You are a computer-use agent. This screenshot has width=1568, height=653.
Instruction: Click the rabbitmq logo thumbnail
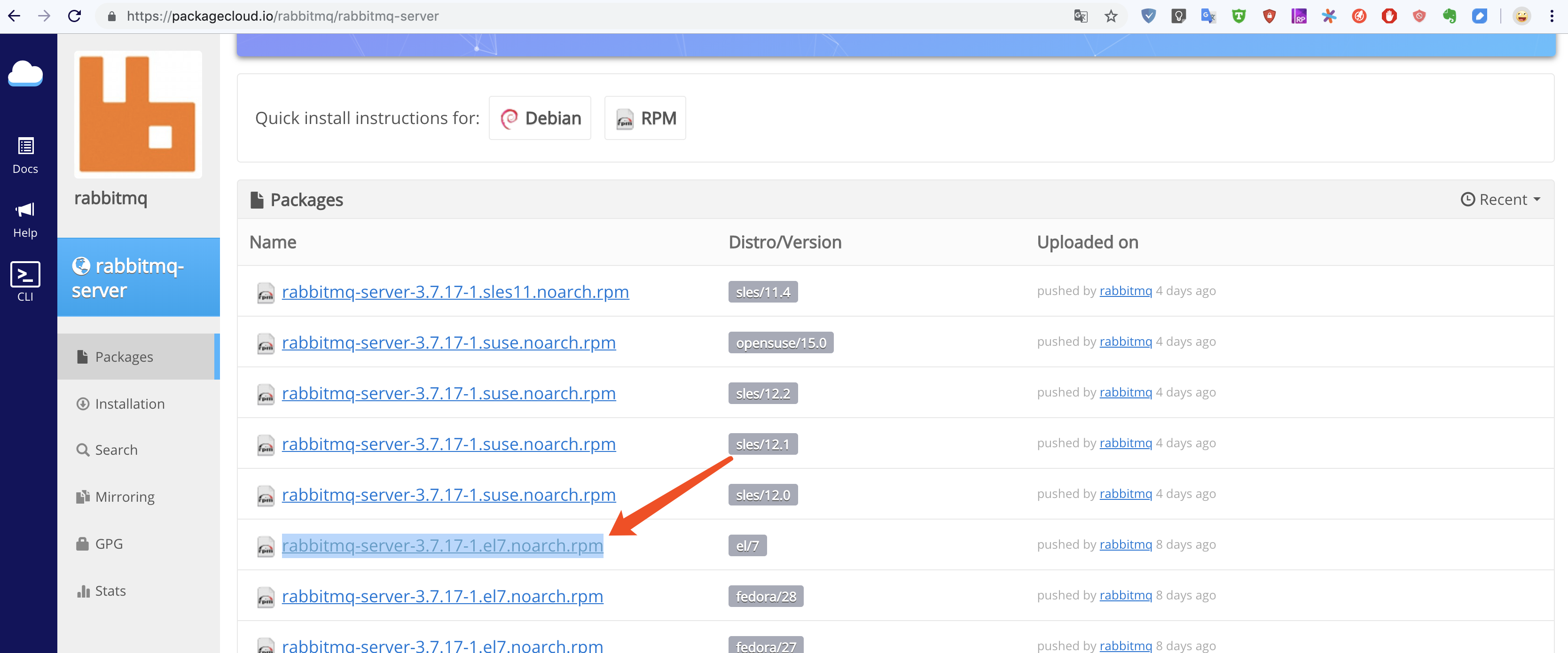(x=138, y=115)
